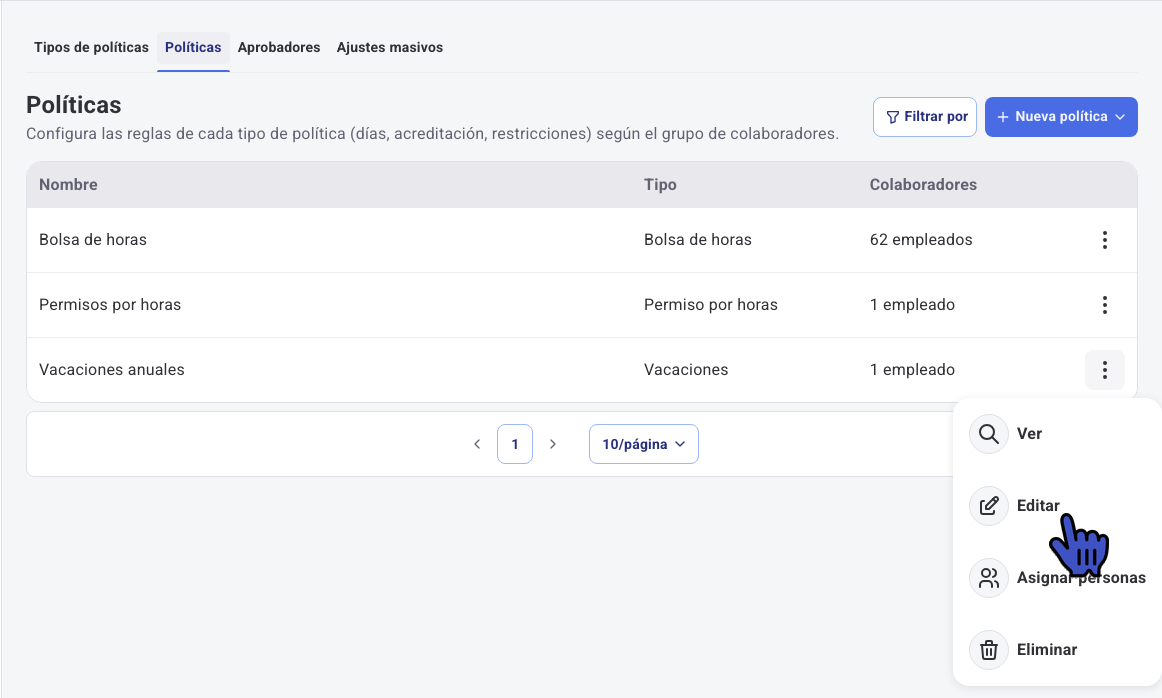Click Bolsa de horas in Tipo column
Screen dimensions: 1162x698
click(x=698, y=240)
